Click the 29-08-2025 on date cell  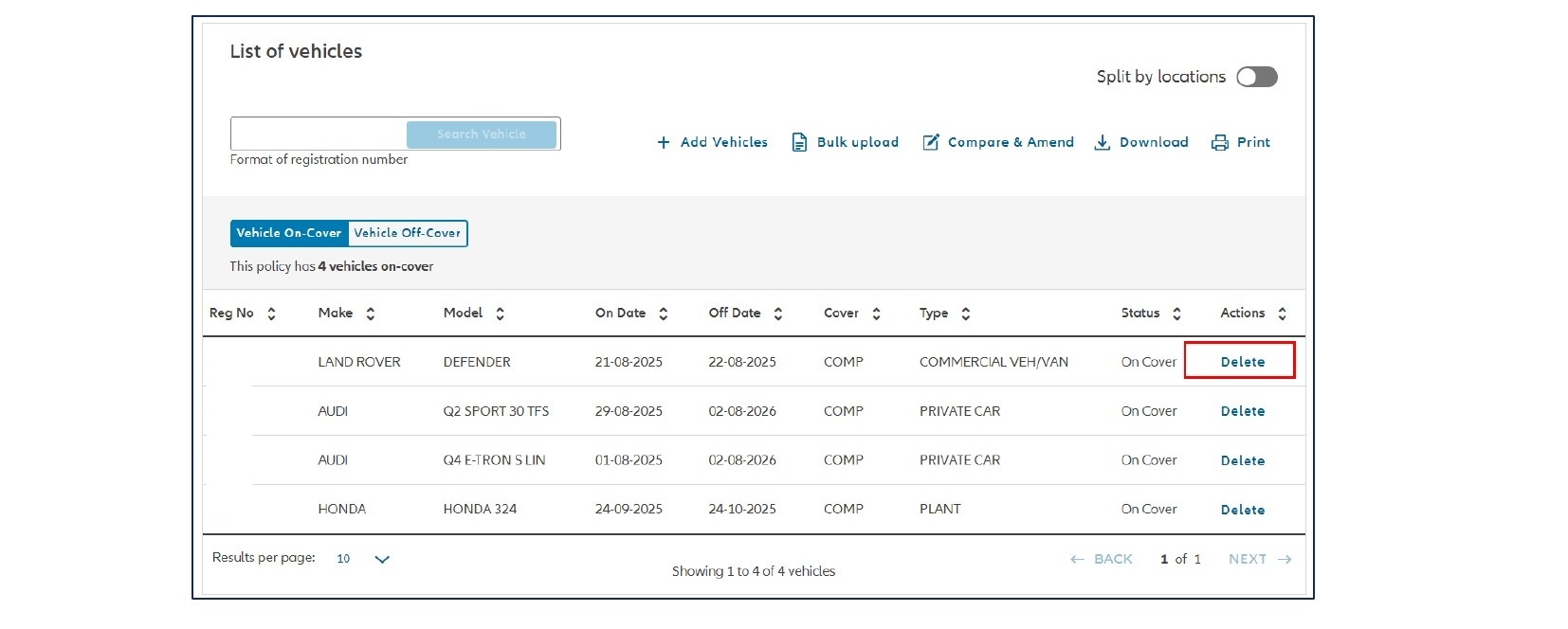629,411
